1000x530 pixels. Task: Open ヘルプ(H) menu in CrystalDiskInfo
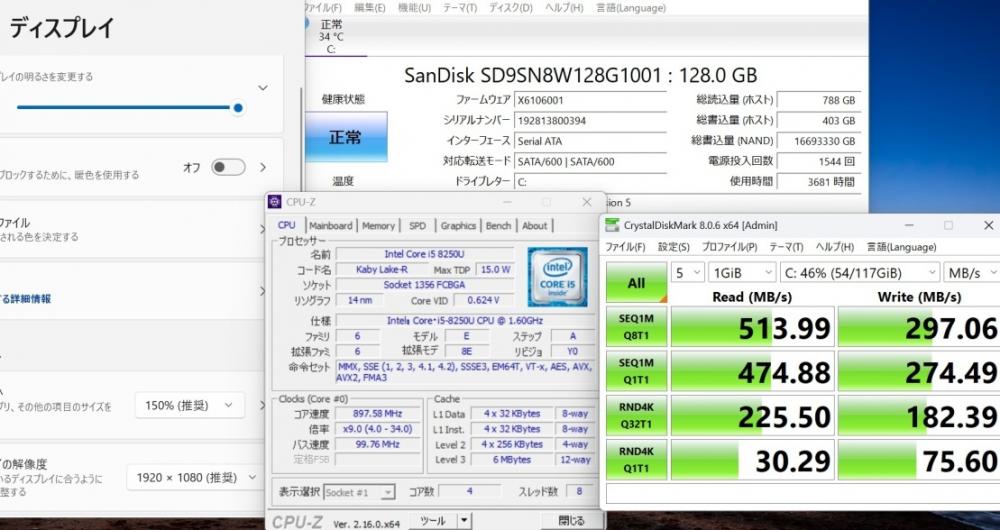click(564, 8)
